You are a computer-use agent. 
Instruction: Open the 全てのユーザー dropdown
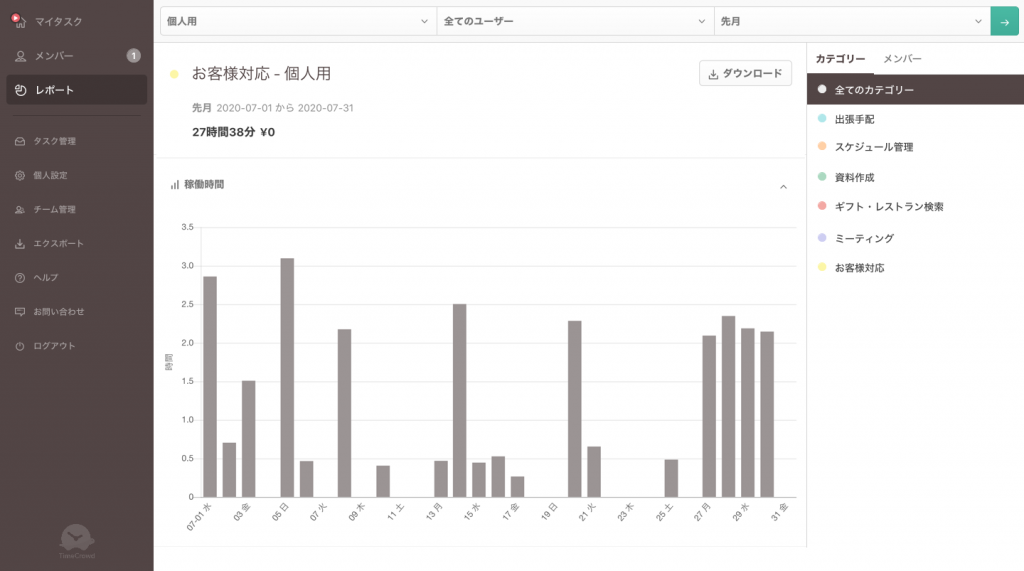[x=575, y=20]
